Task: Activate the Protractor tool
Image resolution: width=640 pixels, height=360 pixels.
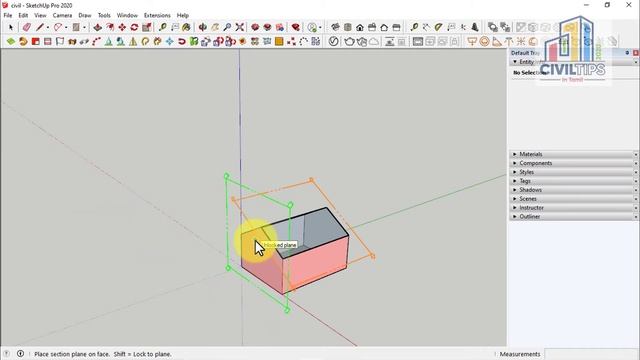Action: tap(438, 27)
